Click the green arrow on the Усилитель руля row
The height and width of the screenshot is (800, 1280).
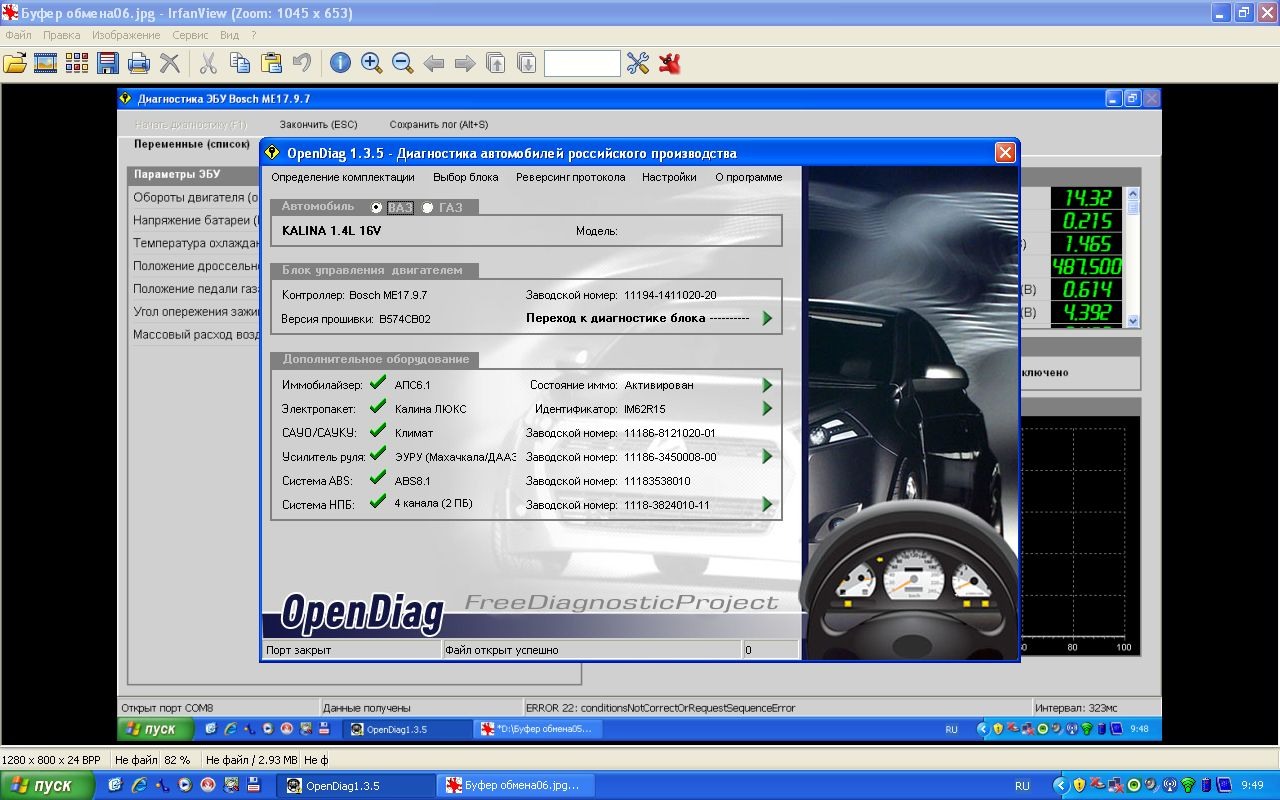pyautogui.click(x=767, y=457)
